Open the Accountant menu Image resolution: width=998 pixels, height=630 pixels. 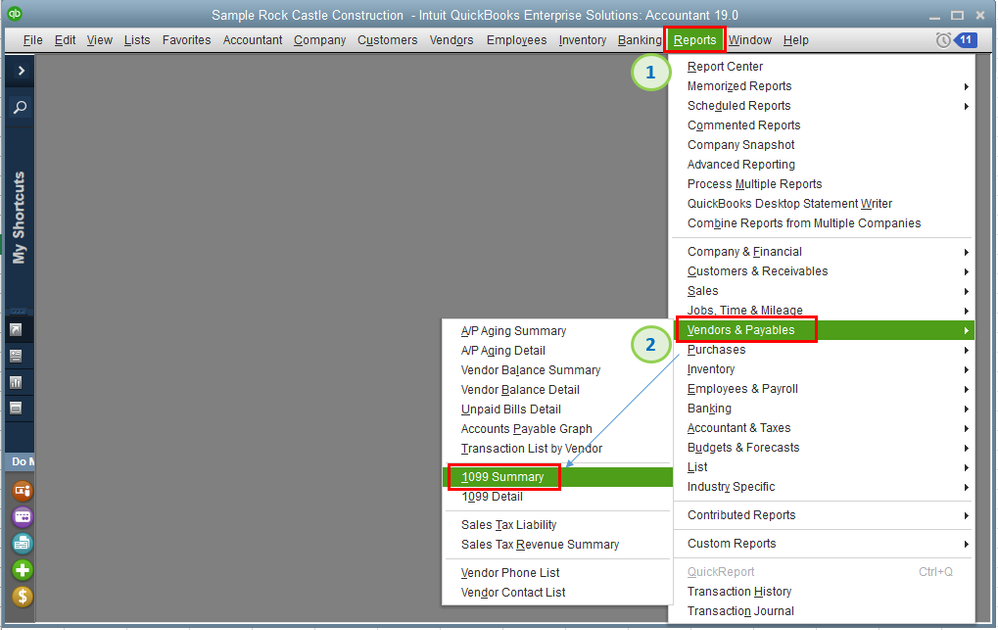252,40
